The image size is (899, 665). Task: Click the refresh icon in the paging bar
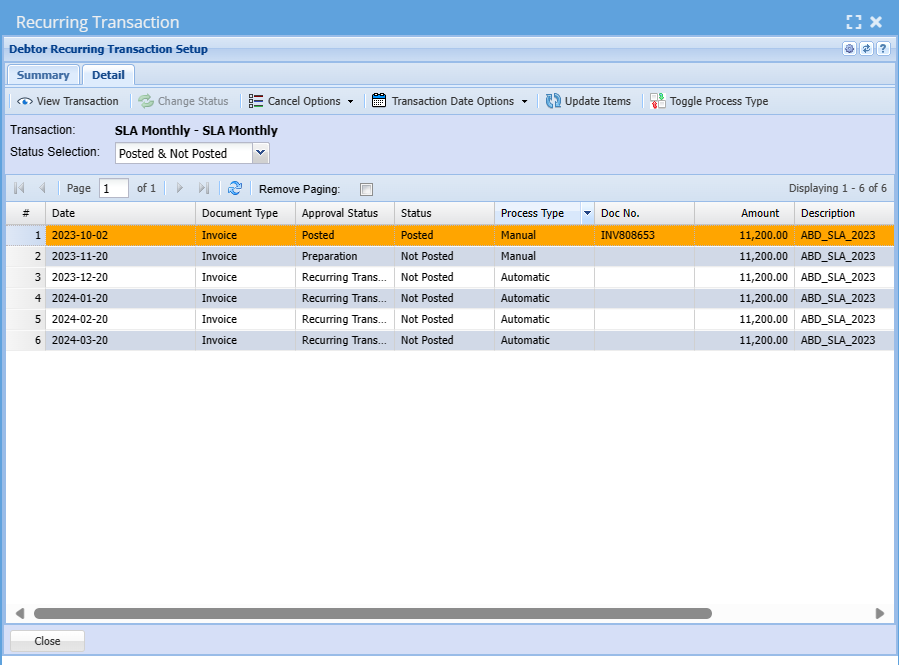pyautogui.click(x=235, y=188)
